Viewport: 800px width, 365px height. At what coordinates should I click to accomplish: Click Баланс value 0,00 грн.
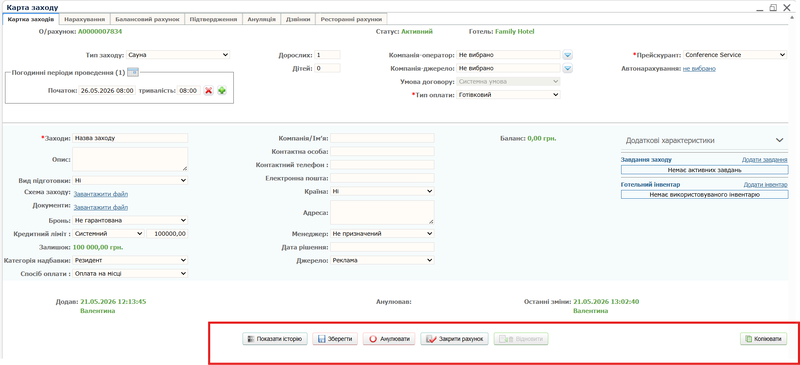(542, 138)
